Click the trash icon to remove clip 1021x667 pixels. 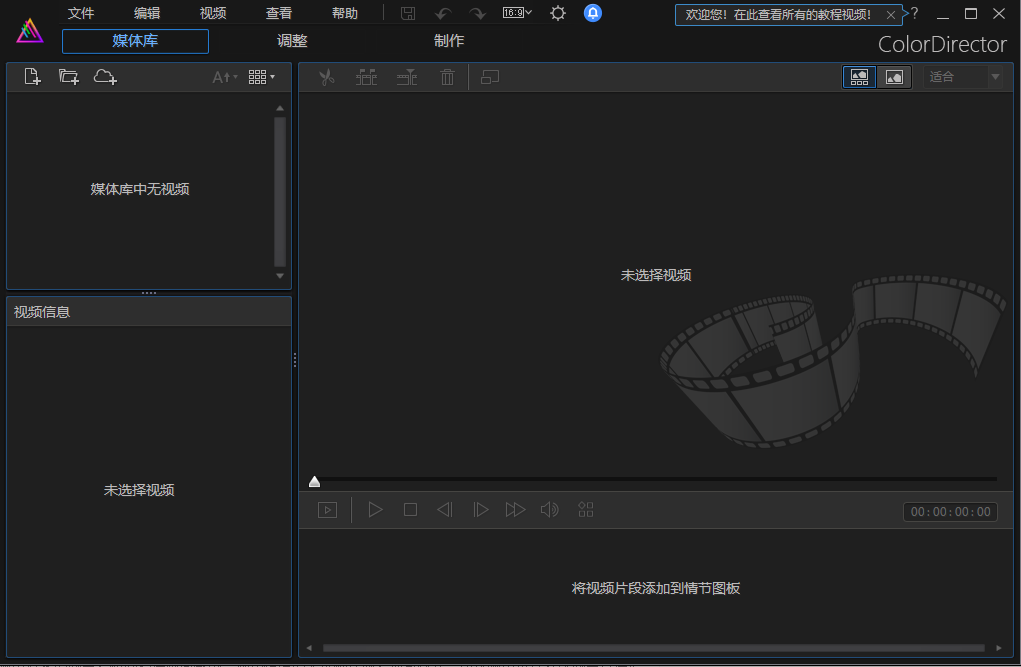[x=447, y=76]
